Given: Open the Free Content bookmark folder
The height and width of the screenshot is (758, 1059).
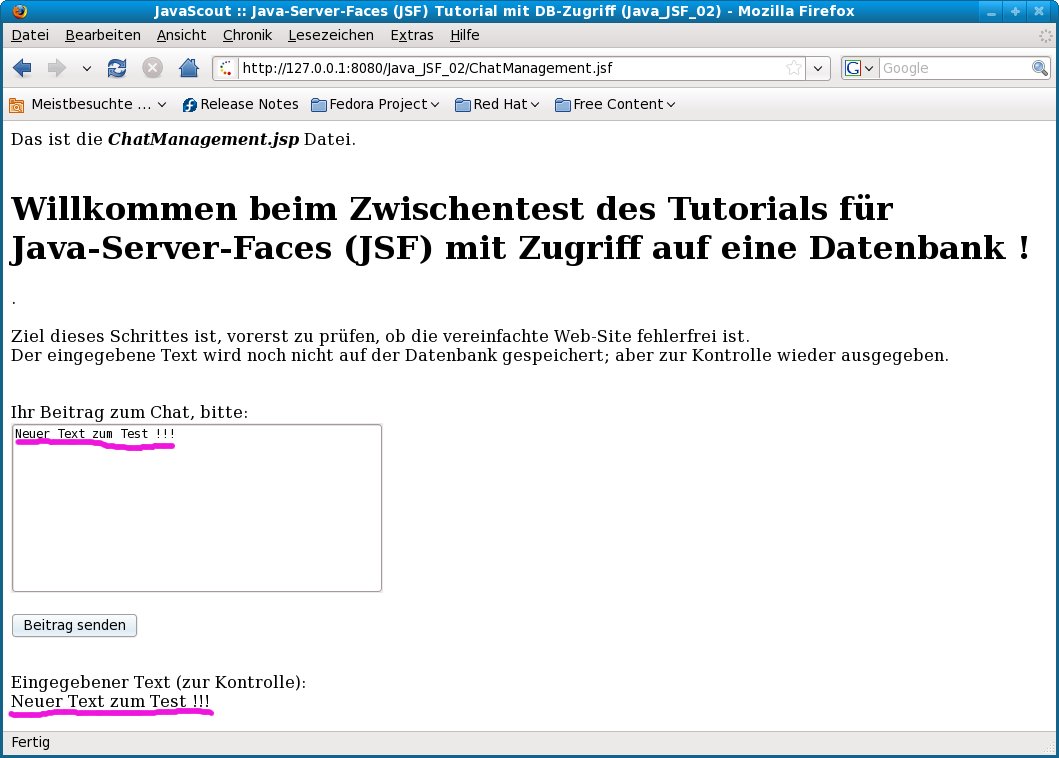Looking at the screenshot, I should pos(615,104).
